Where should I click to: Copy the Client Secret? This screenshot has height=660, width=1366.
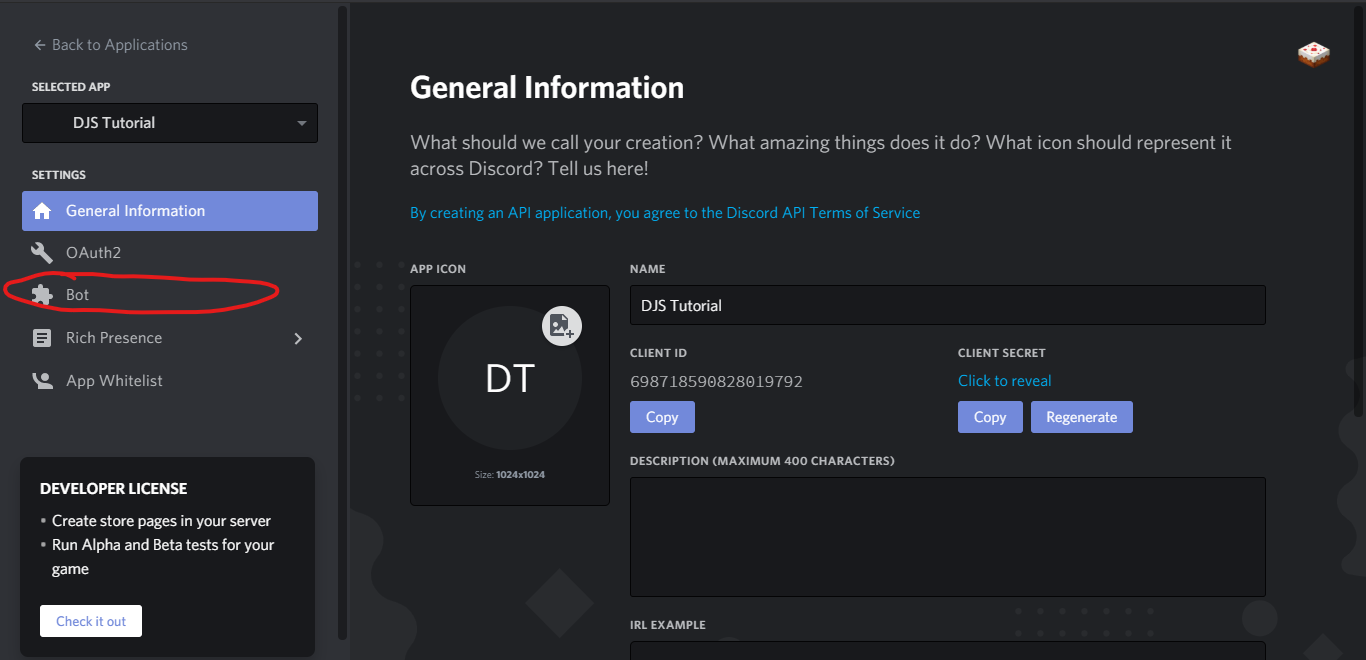pyautogui.click(x=990, y=417)
